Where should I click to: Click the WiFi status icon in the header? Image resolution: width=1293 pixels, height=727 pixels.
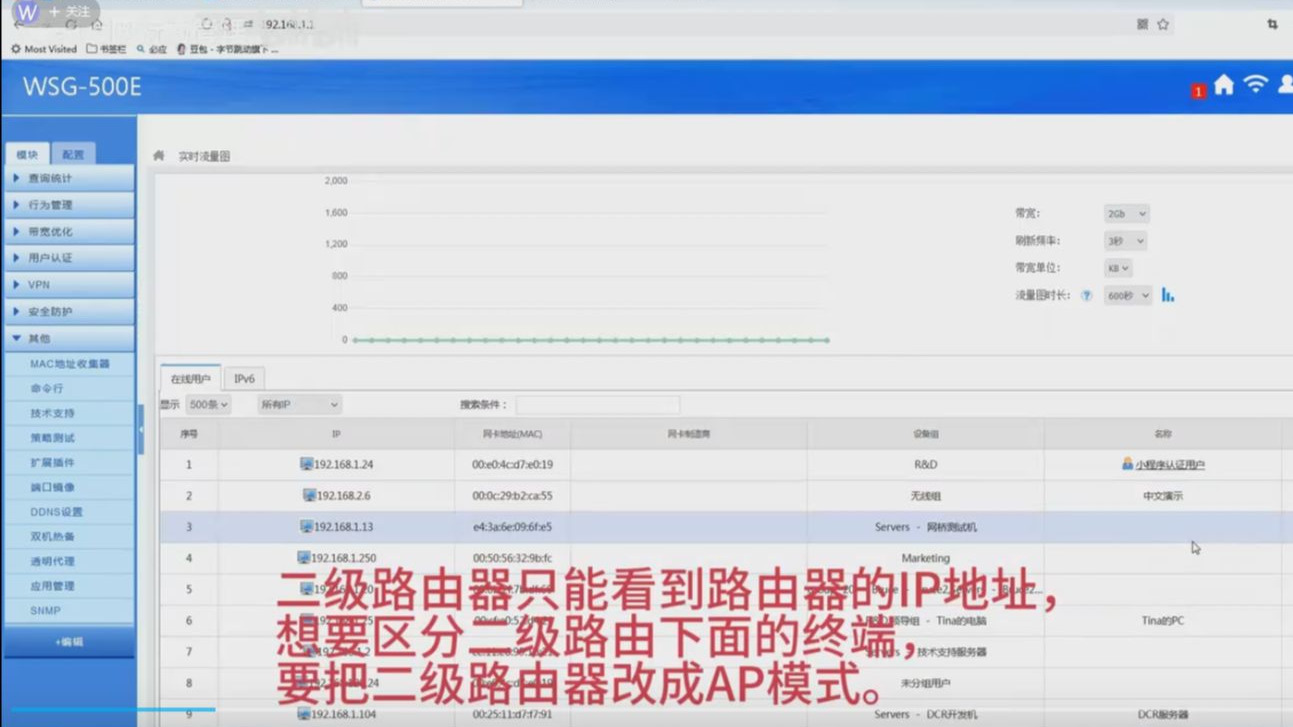[x=1253, y=88]
